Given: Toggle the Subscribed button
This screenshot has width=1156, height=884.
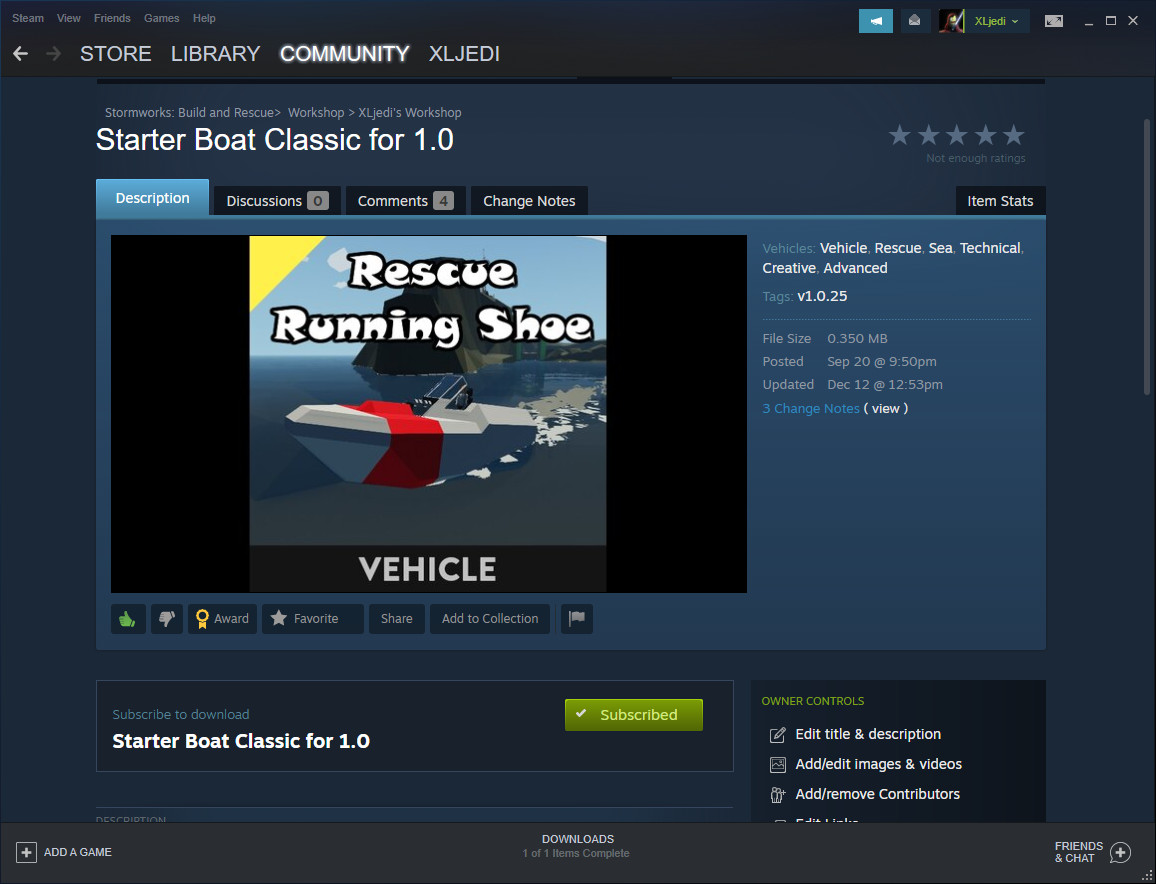Looking at the screenshot, I should pyautogui.click(x=633, y=714).
